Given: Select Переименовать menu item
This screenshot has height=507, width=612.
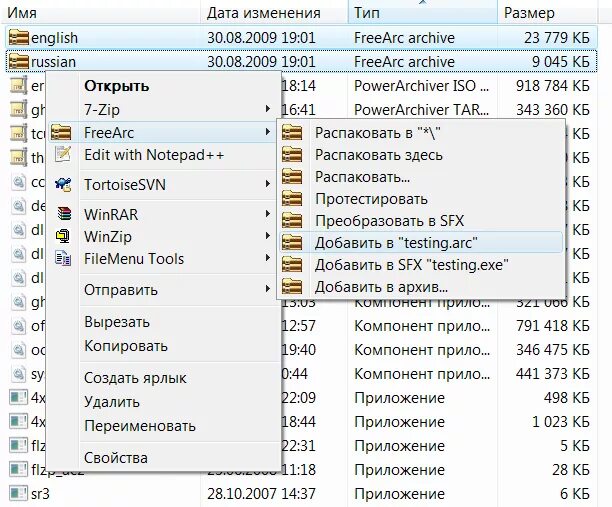Looking at the screenshot, I should [x=163, y=426].
